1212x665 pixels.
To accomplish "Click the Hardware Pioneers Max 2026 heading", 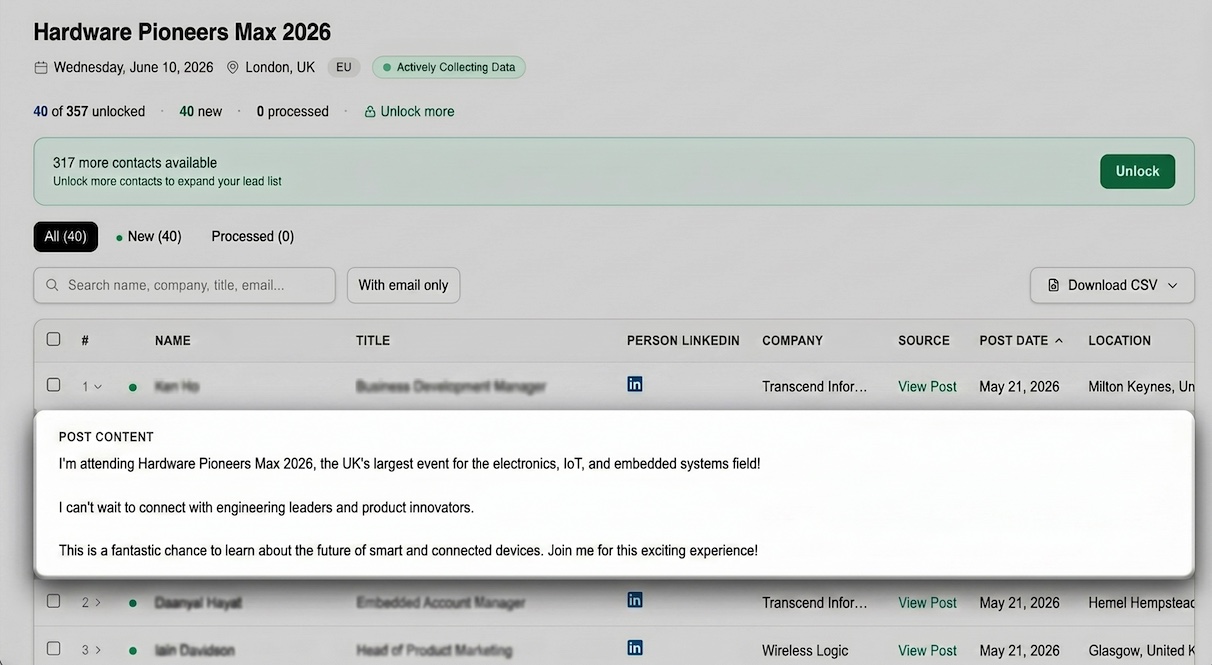I will click(182, 32).
